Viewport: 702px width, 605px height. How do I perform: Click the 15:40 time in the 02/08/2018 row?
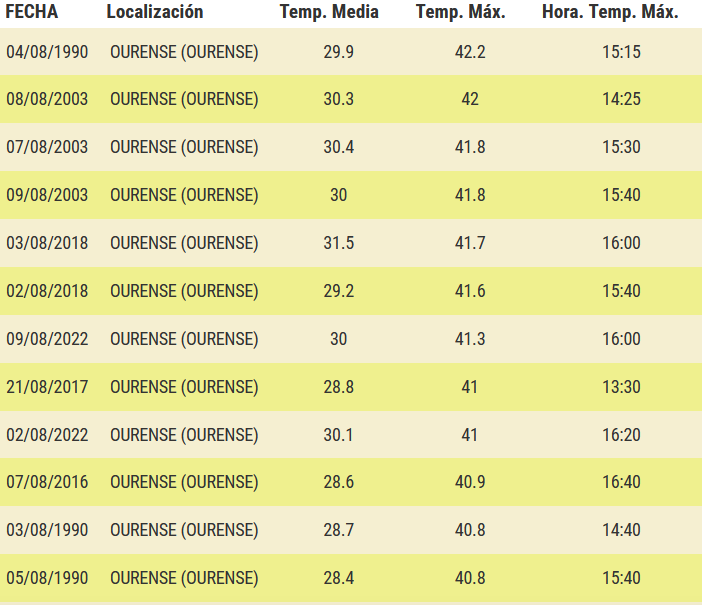pyautogui.click(x=621, y=291)
